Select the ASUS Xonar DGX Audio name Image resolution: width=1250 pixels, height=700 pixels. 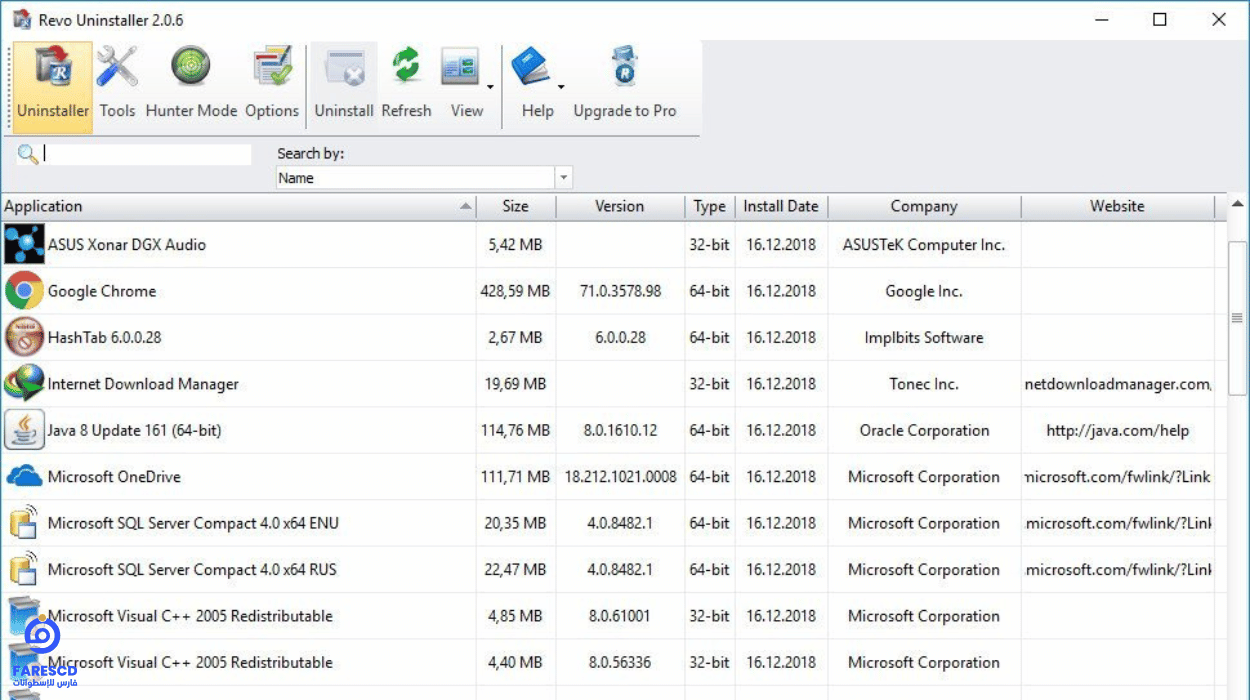(127, 244)
